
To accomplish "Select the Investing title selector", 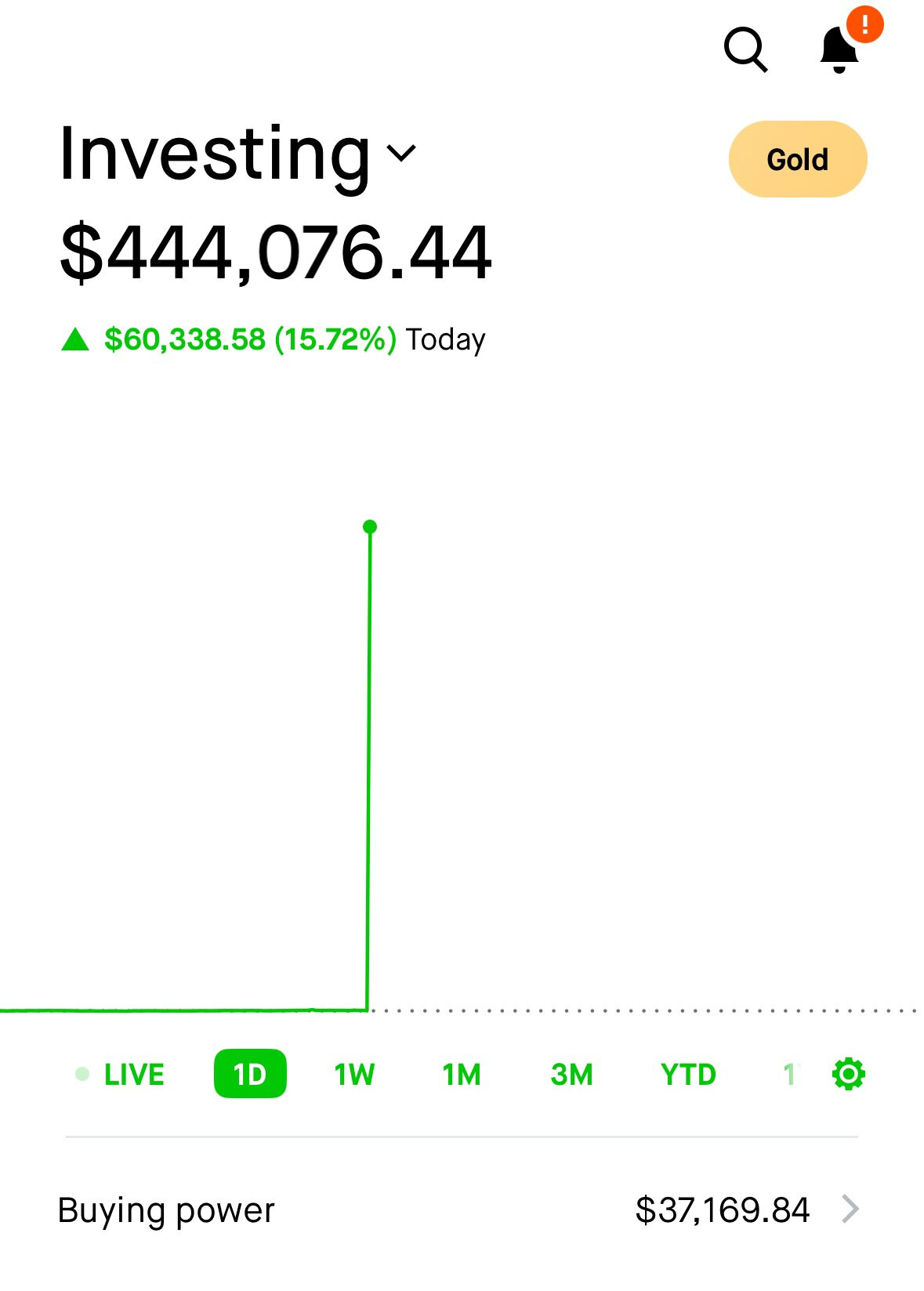I will coord(237,154).
